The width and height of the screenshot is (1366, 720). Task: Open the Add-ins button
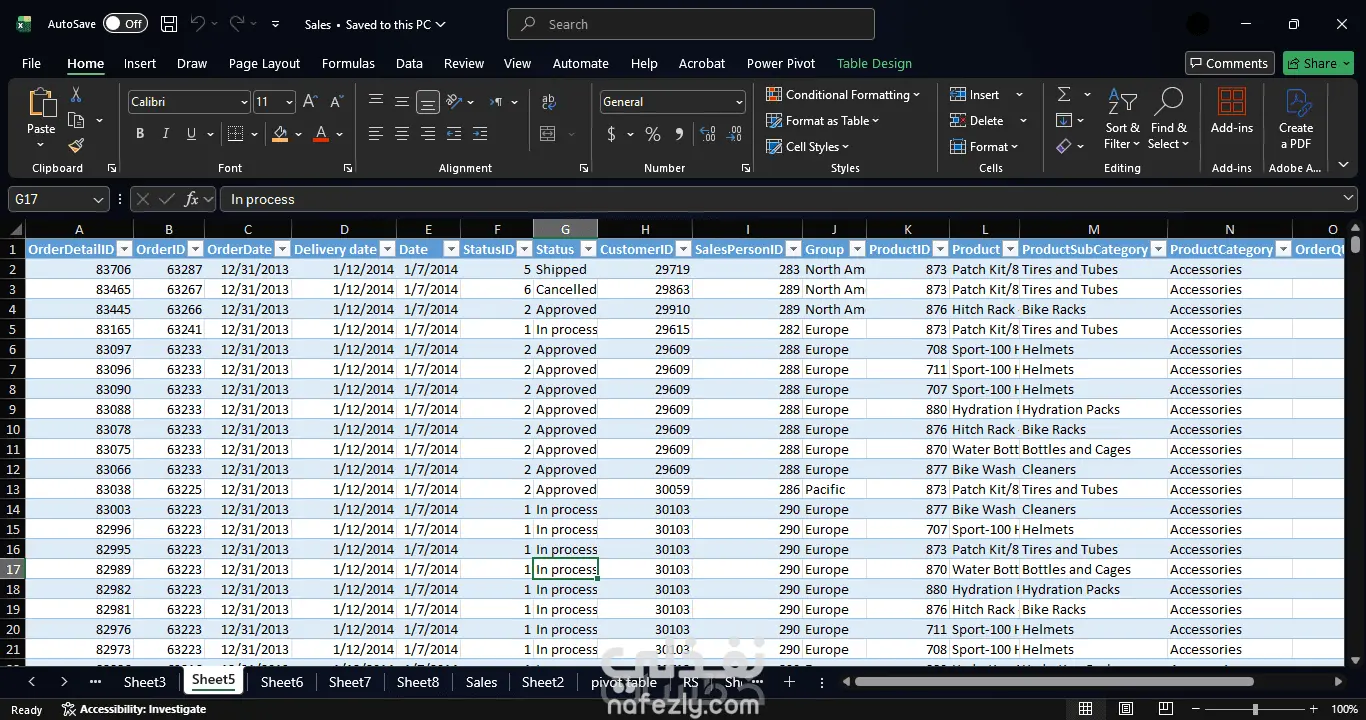click(1232, 110)
